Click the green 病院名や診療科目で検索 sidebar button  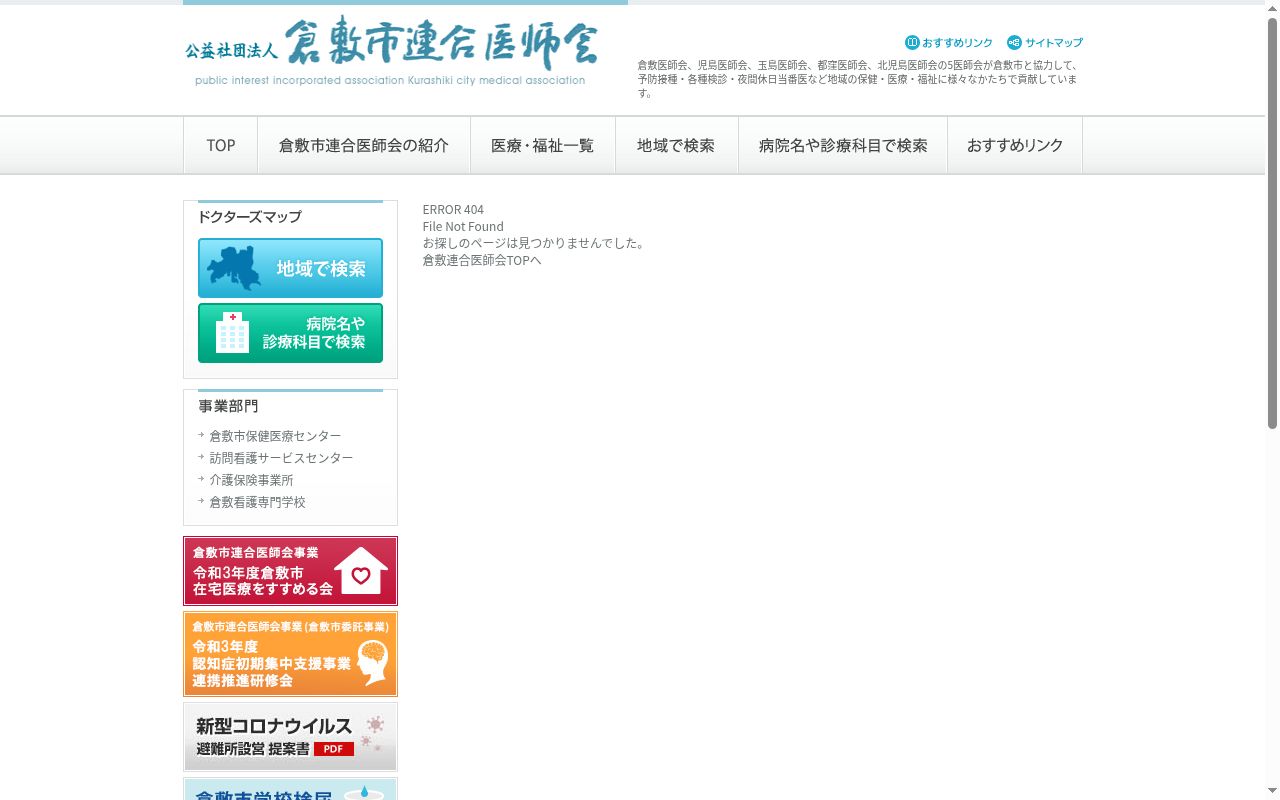coord(290,333)
